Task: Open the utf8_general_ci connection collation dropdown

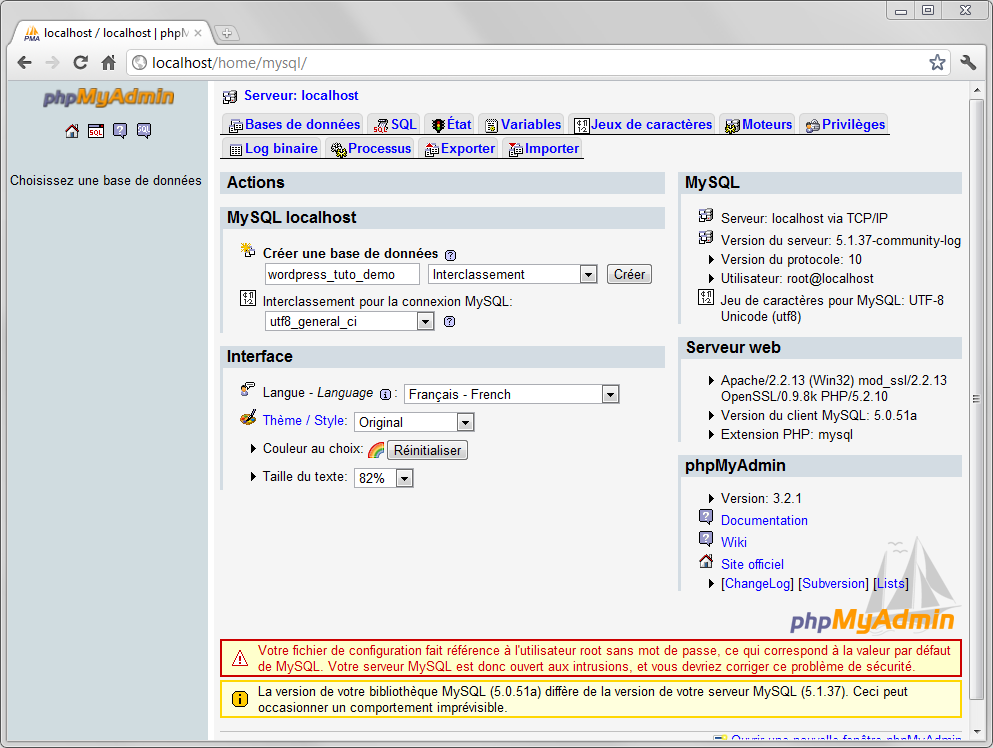Action: (x=350, y=322)
